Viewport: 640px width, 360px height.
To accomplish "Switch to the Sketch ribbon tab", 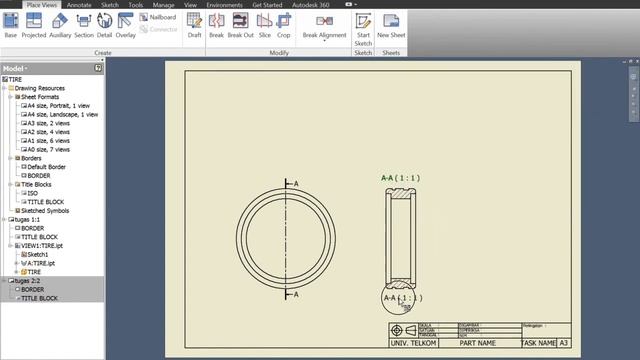I will click(x=110, y=5).
